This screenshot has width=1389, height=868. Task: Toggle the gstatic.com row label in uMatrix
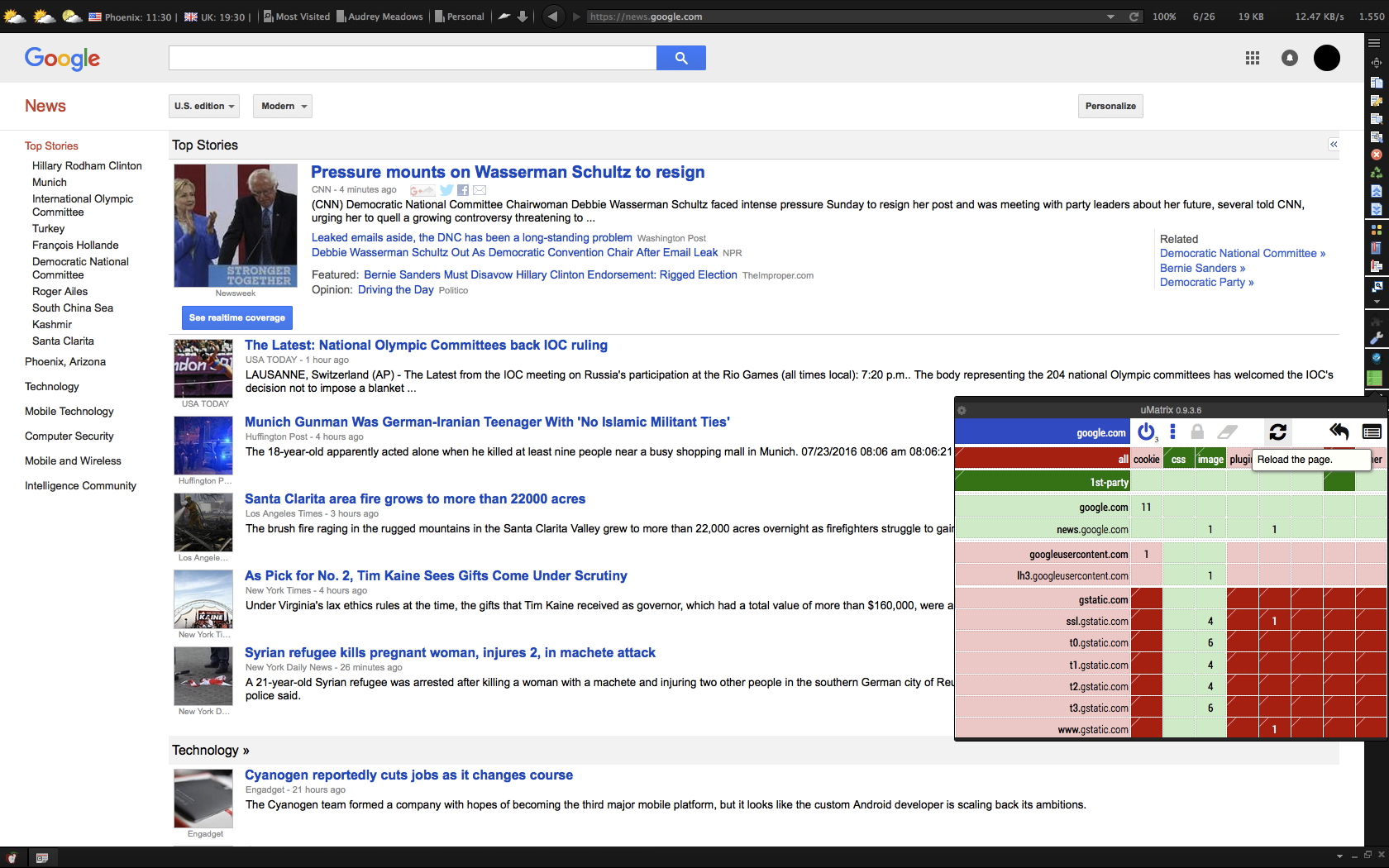[x=1043, y=599]
